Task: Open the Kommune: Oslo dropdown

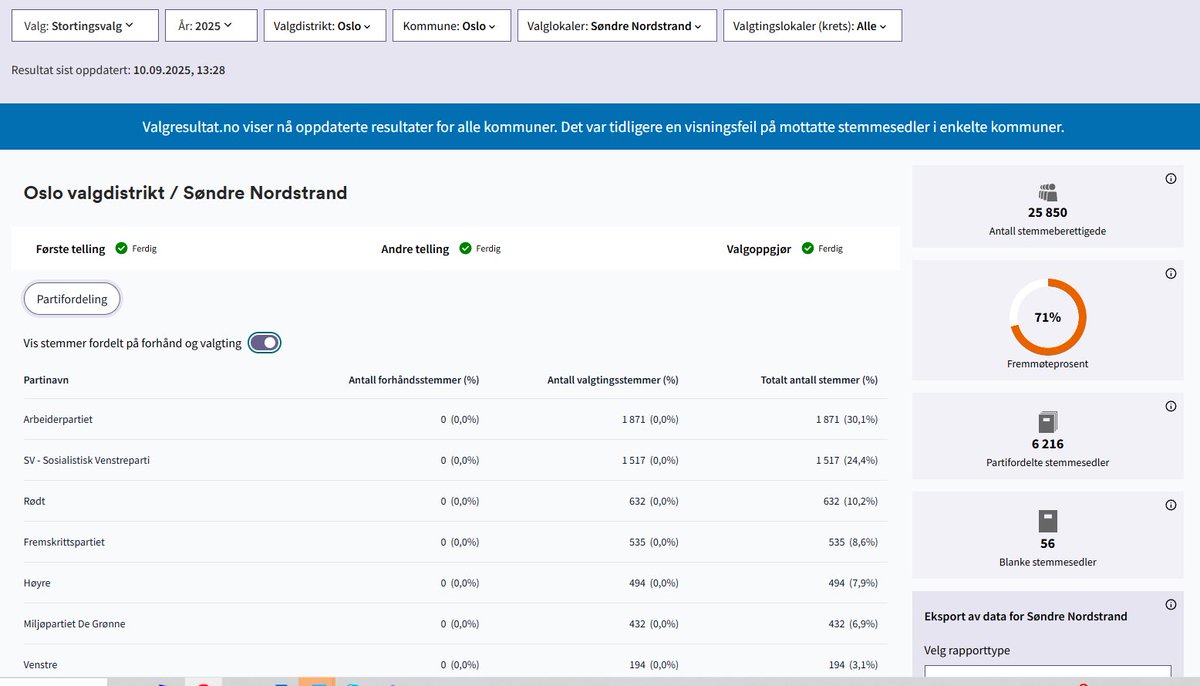Action: point(452,26)
